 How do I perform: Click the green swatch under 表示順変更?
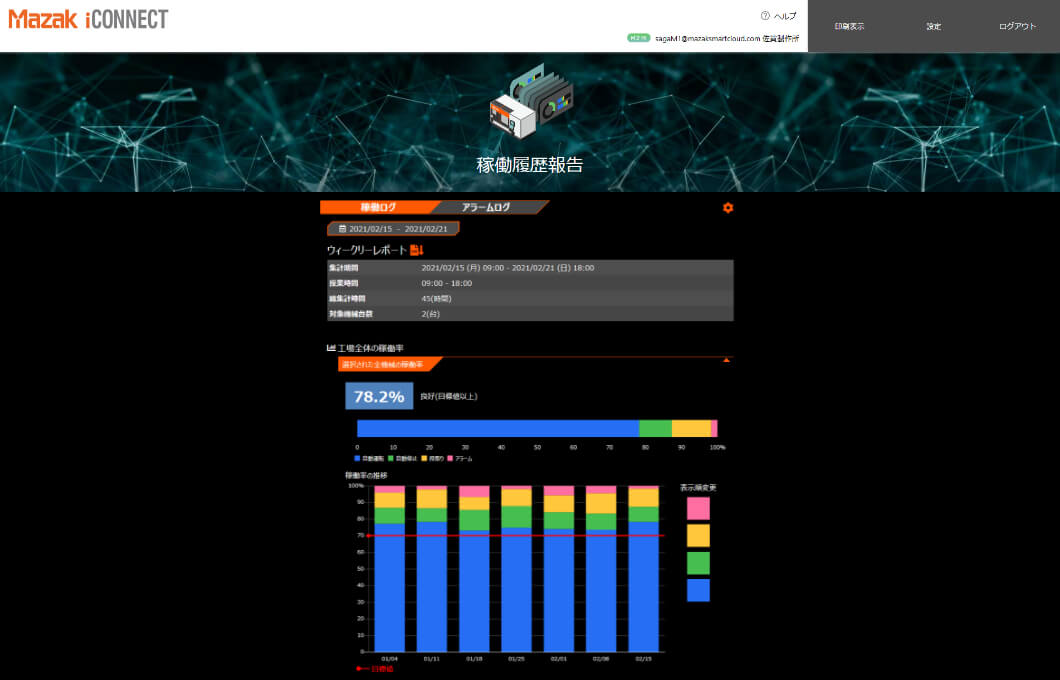tap(698, 563)
